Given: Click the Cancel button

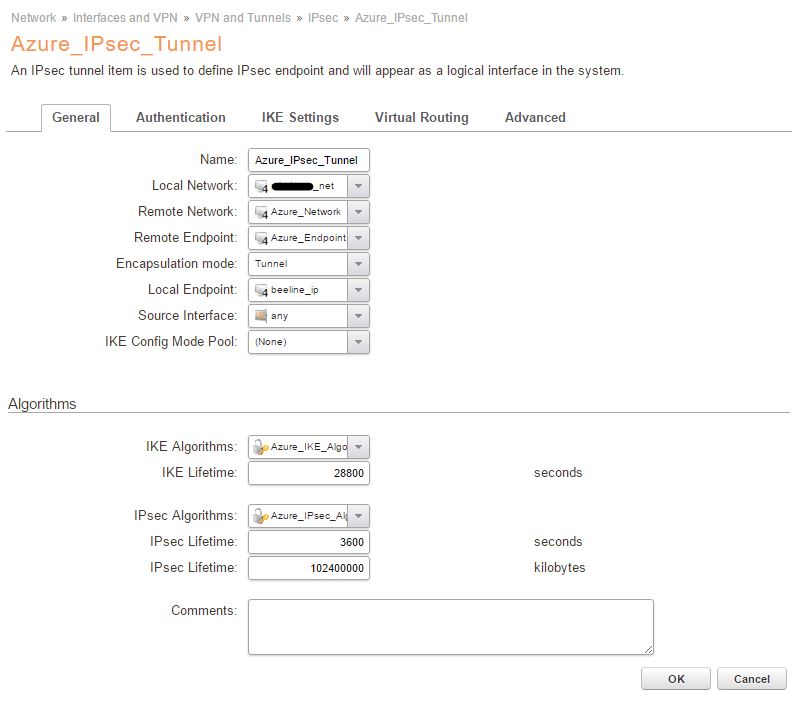Looking at the screenshot, I should pos(752,679).
